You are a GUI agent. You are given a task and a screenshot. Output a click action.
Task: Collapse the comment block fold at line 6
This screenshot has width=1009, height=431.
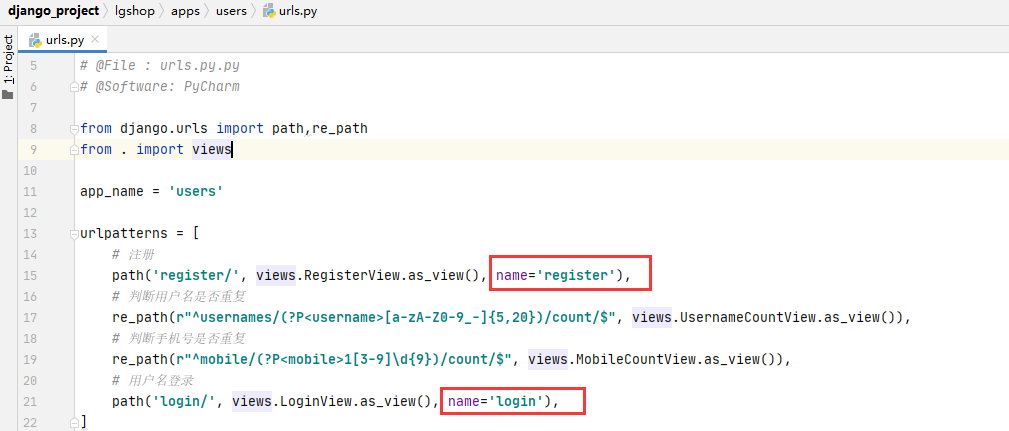pos(74,87)
